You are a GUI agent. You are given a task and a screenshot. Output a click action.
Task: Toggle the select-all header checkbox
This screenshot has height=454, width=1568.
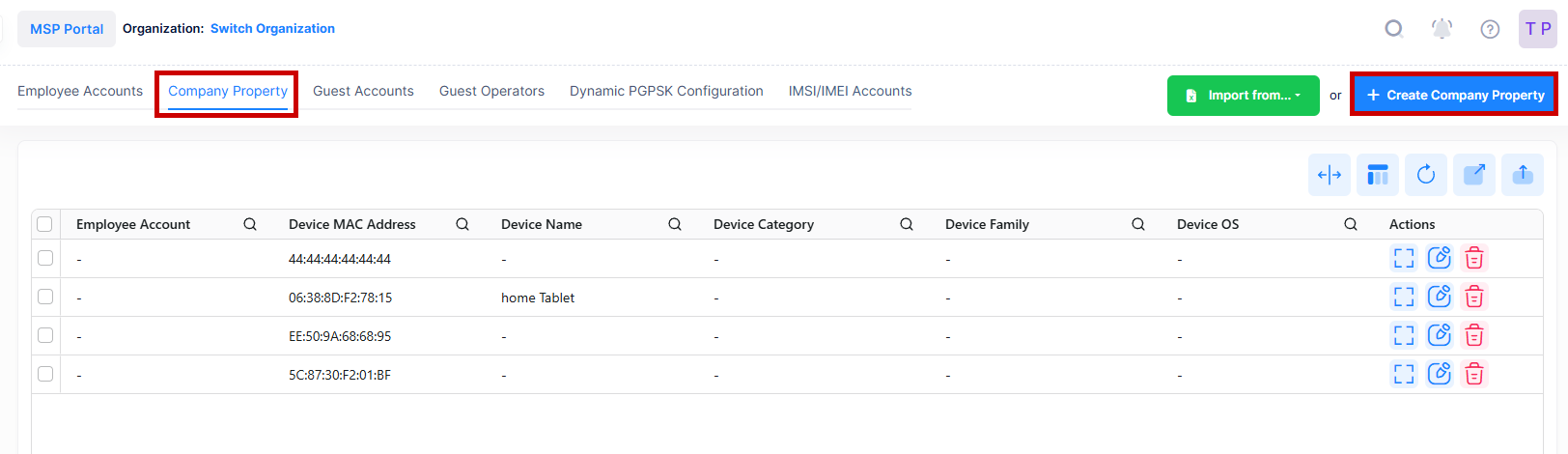pos(44,224)
